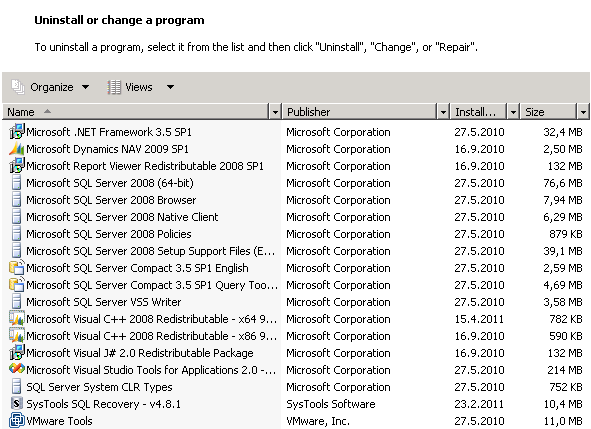Click the SQL Server Compact 3.5 SP1 English icon
The image size is (591, 429).
(x=17, y=268)
